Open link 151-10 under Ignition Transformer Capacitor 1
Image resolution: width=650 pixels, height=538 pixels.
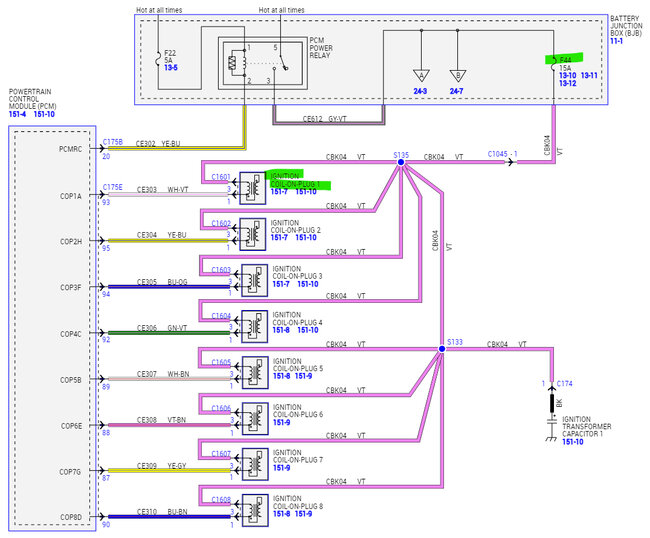click(572, 442)
